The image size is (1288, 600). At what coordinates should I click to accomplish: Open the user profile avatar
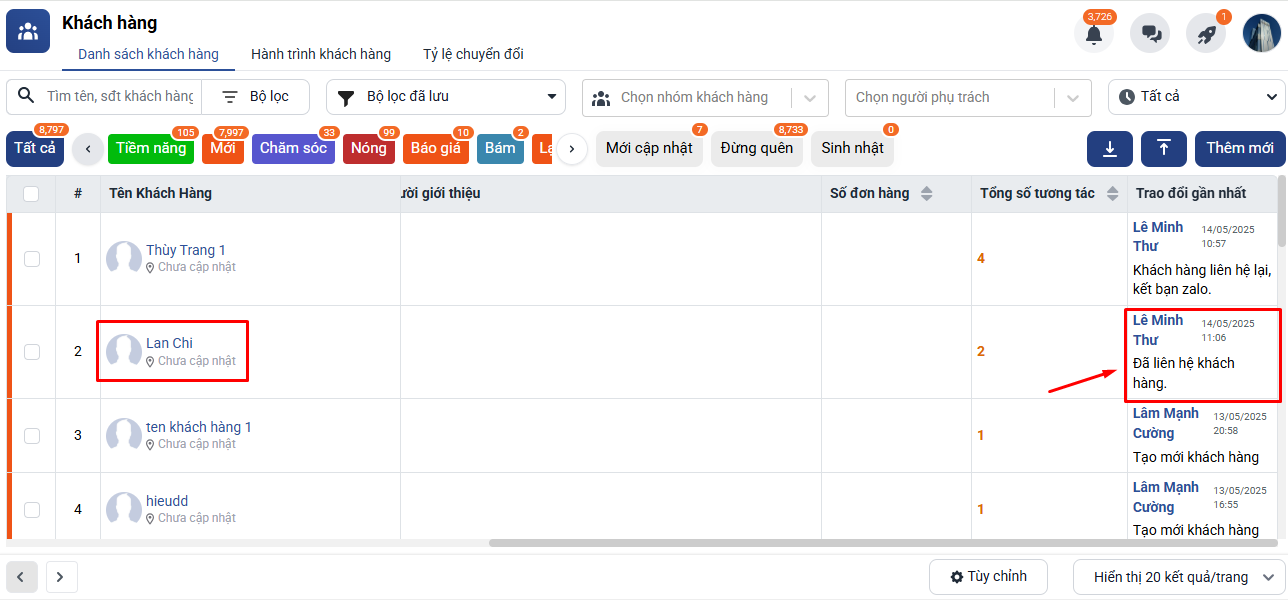pyautogui.click(x=1262, y=34)
